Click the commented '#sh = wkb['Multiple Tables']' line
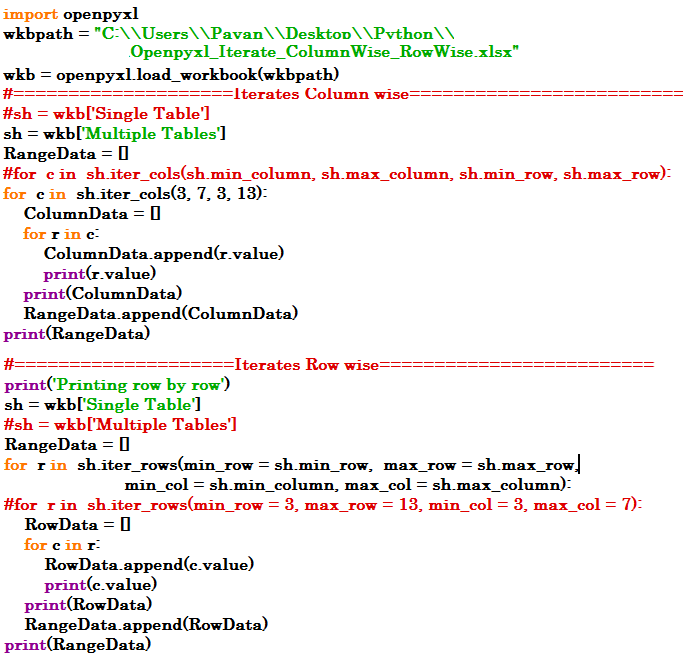 click(x=121, y=425)
